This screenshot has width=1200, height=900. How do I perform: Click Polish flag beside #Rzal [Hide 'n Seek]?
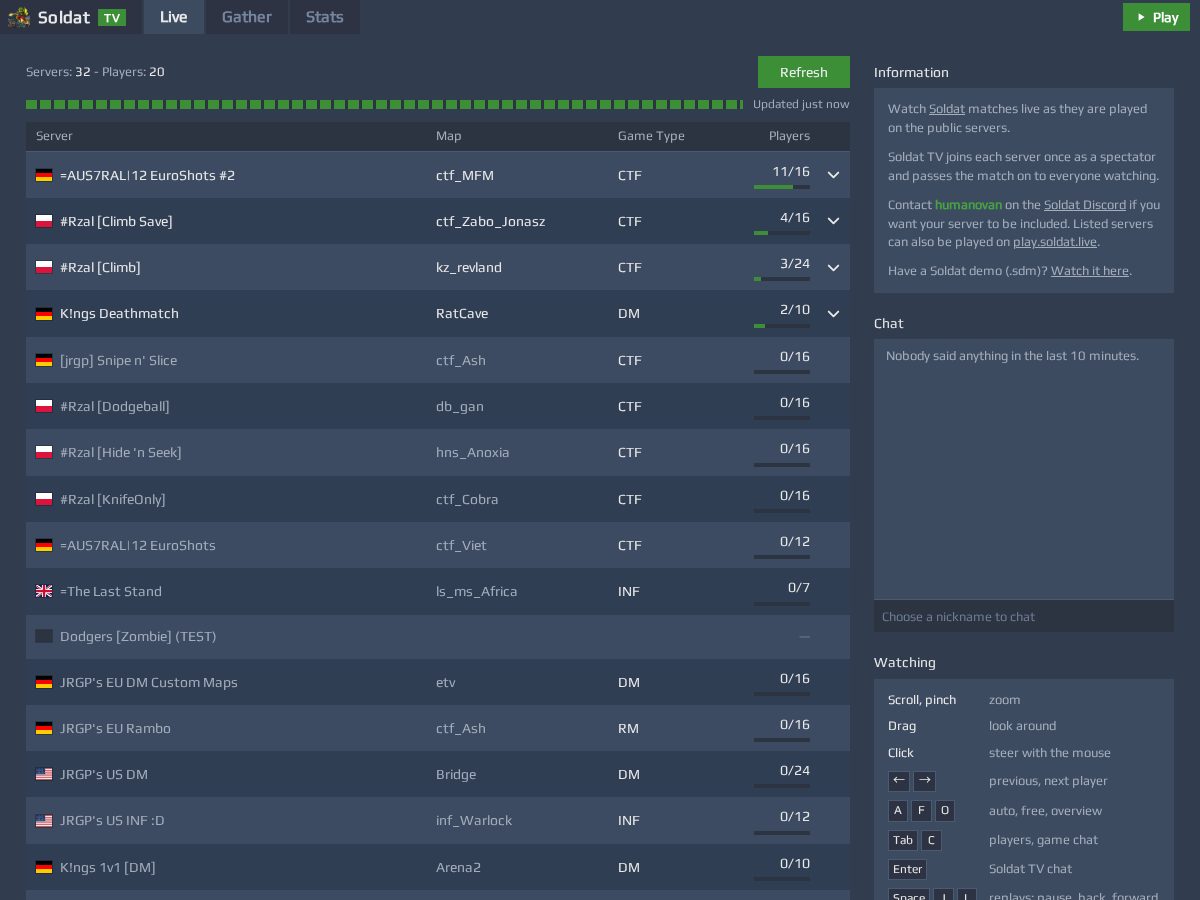click(x=44, y=452)
